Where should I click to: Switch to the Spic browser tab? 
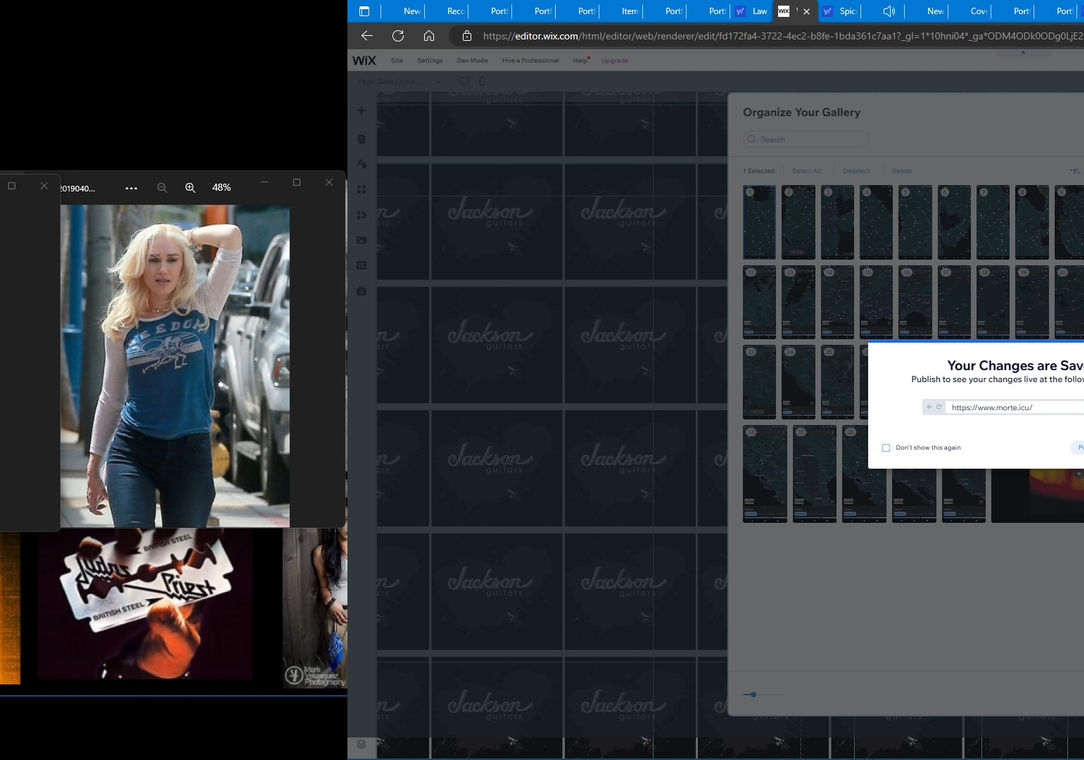click(x=840, y=11)
